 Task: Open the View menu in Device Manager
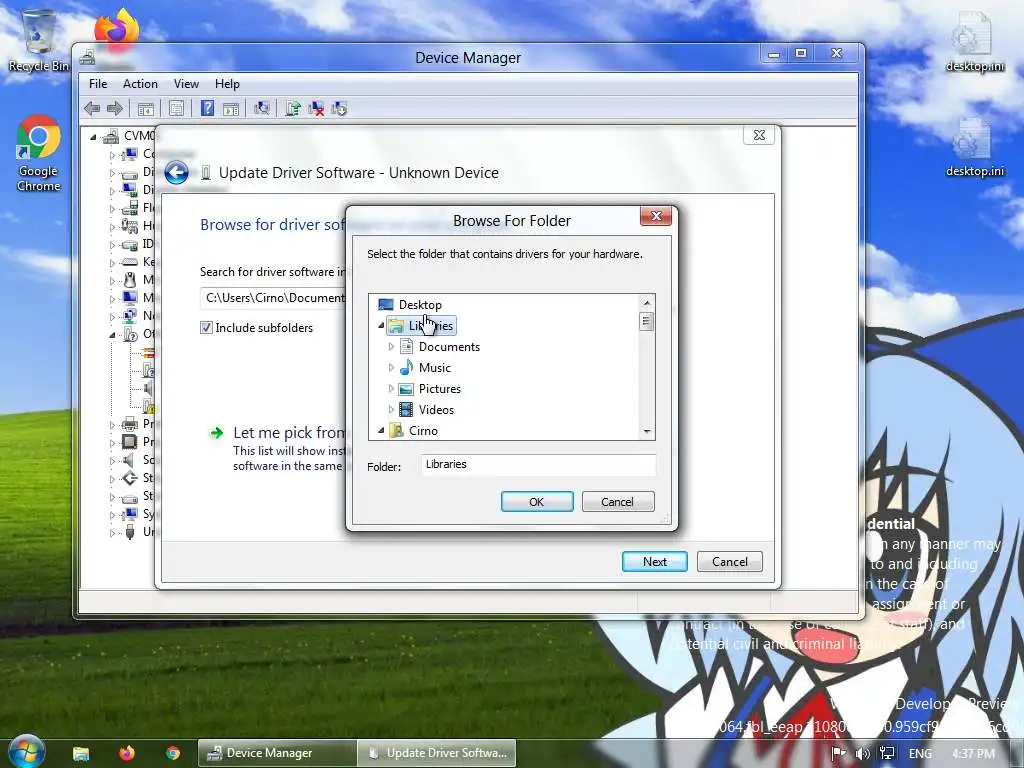186,84
